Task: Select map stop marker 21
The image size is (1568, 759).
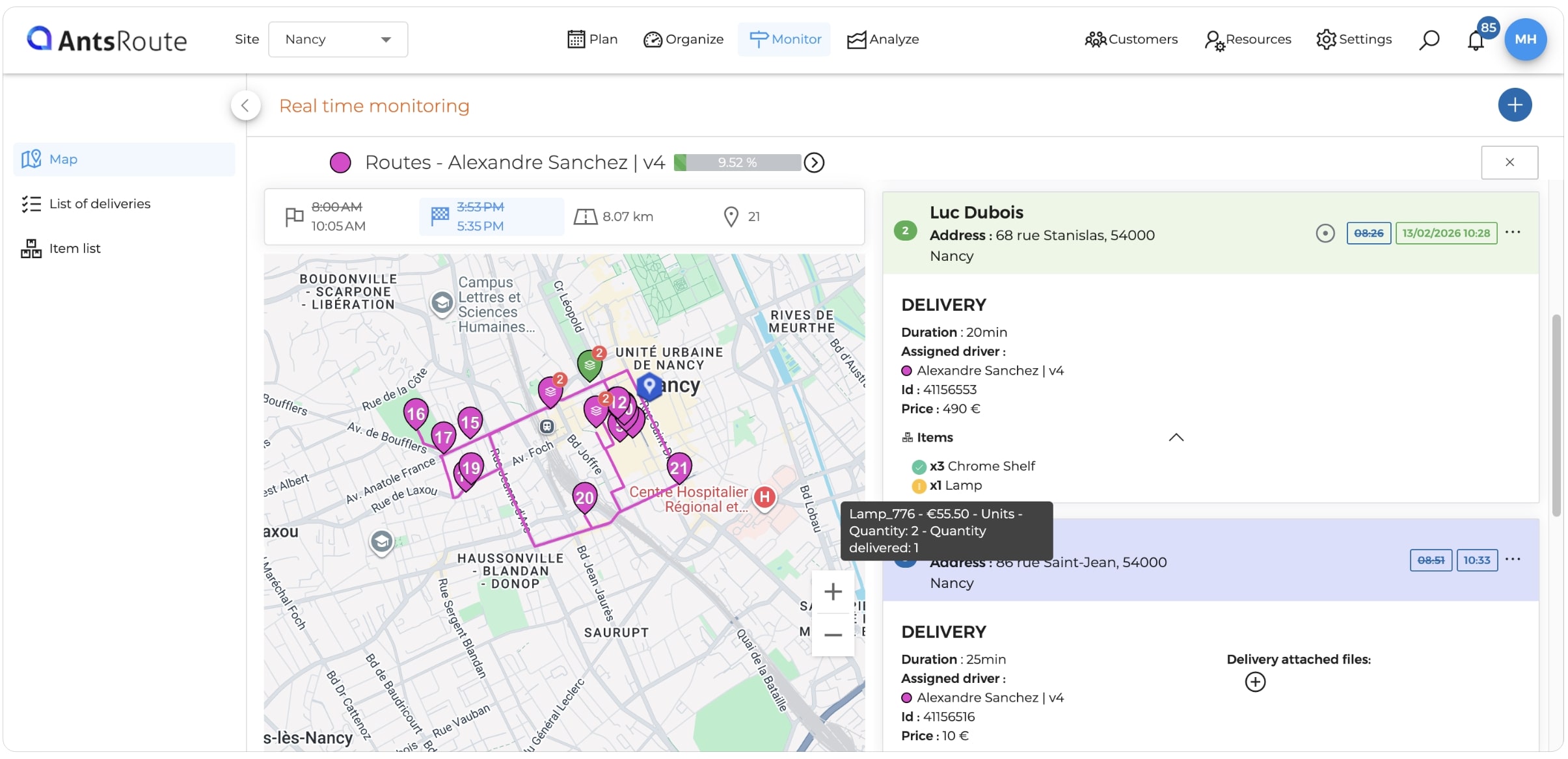Action: [679, 468]
